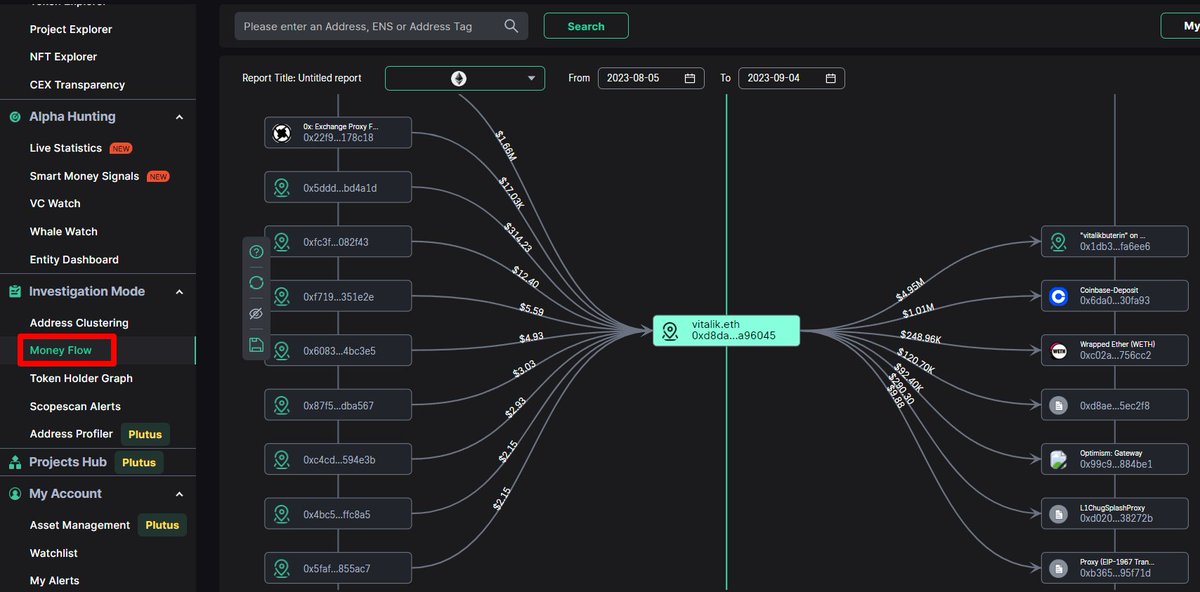
Task: Open the To date 2023-09-04 field
Action: pos(791,78)
